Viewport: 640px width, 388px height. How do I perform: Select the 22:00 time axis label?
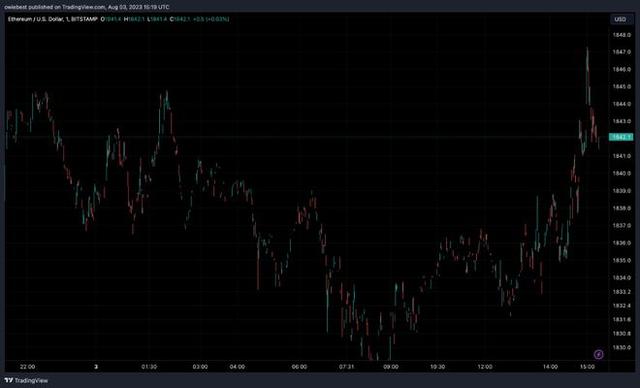tap(27, 367)
